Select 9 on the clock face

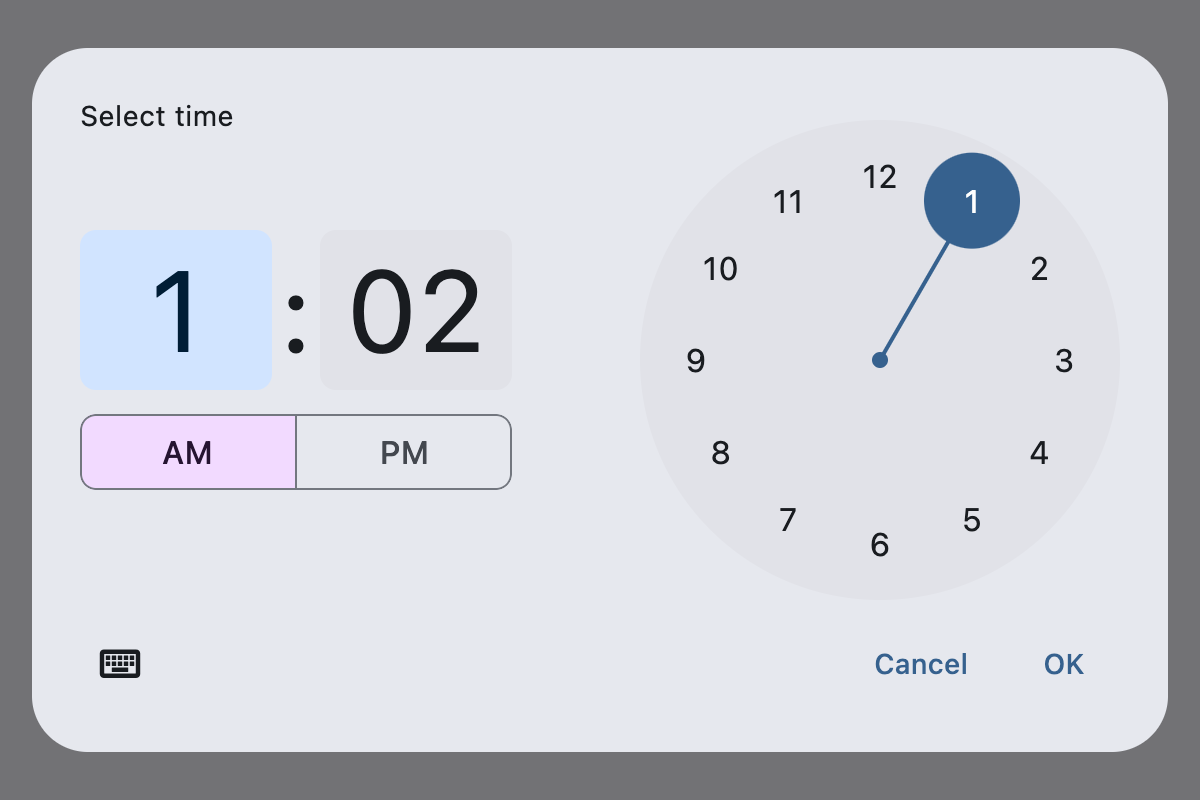[695, 361]
